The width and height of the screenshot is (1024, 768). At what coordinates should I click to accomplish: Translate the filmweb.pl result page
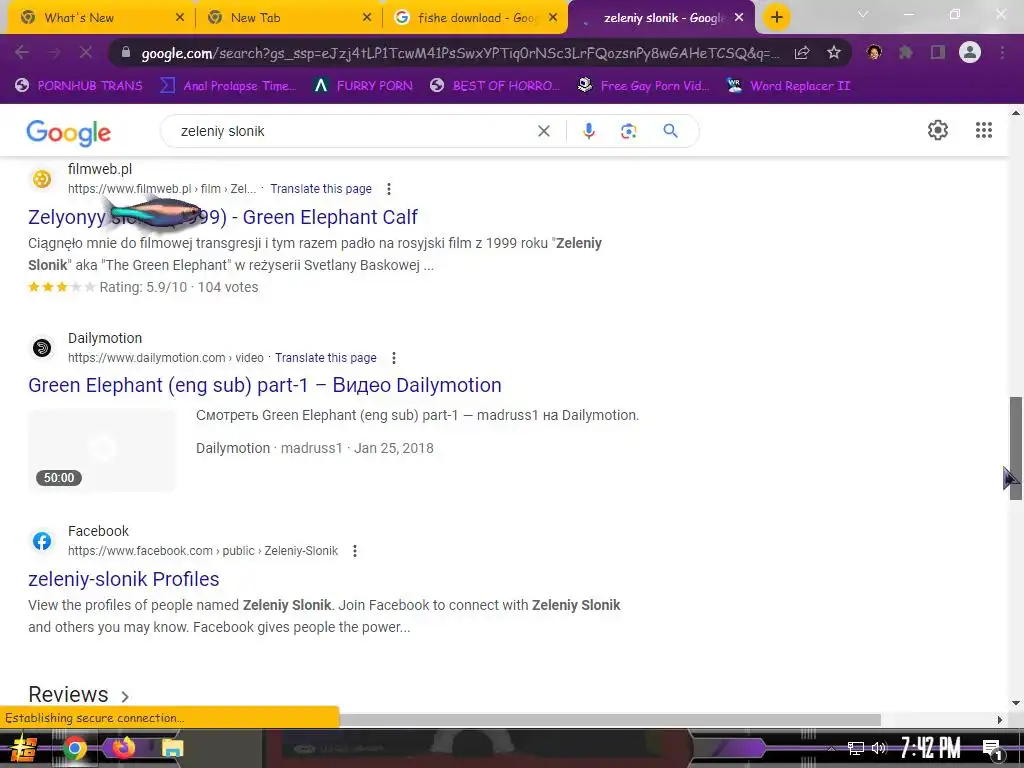(321, 189)
